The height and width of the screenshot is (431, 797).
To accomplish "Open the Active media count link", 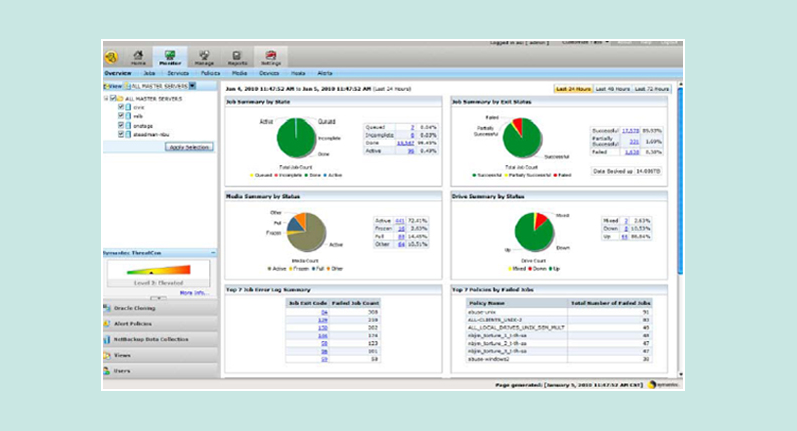I will pos(400,221).
